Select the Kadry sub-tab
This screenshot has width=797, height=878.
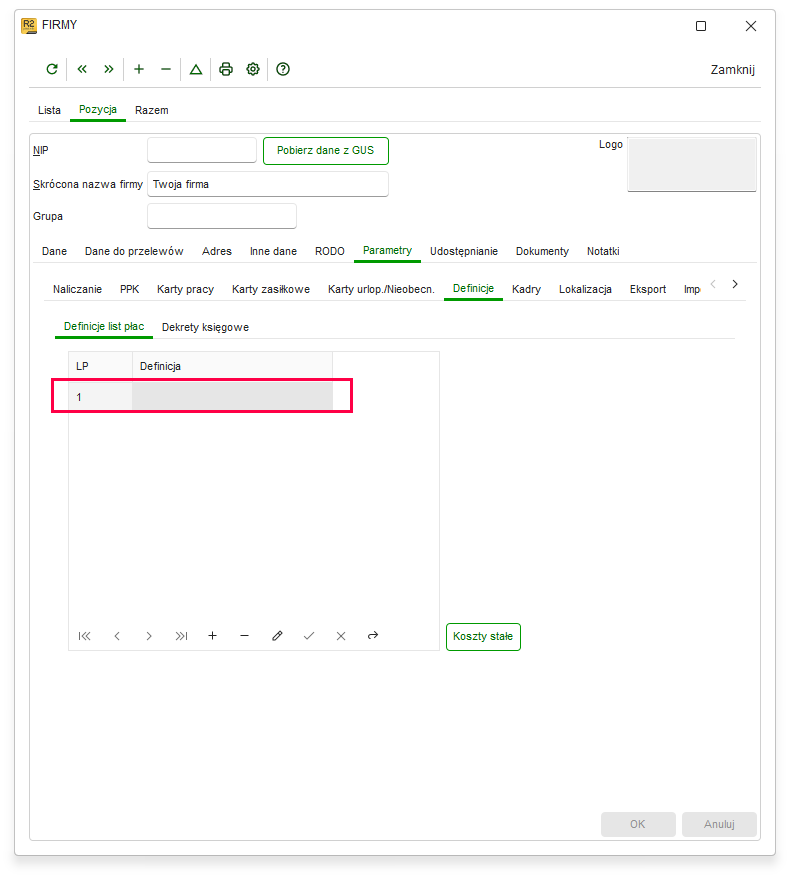pyautogui.click(x=526, y=289)
